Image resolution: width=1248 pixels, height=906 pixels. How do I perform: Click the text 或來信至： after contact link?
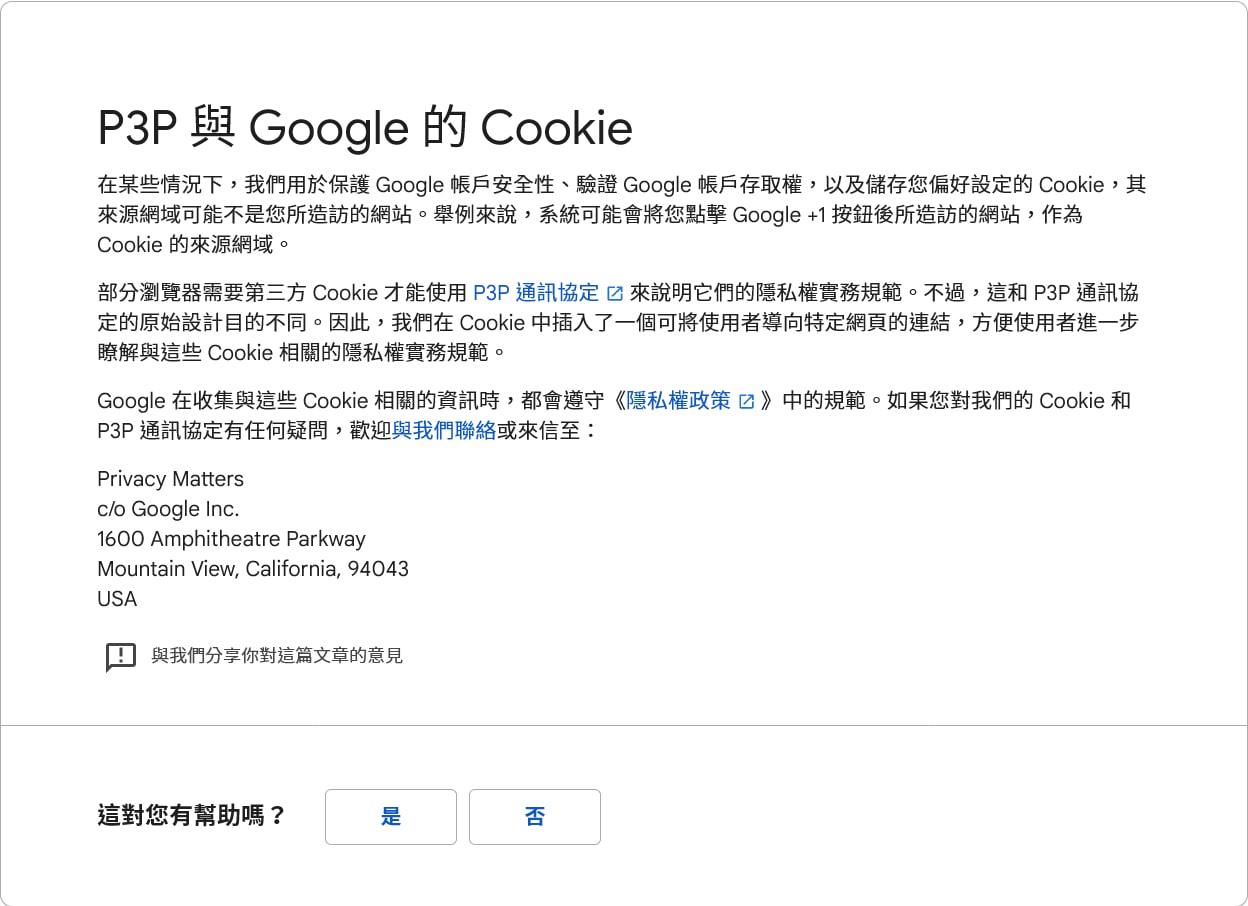(548, 431)
